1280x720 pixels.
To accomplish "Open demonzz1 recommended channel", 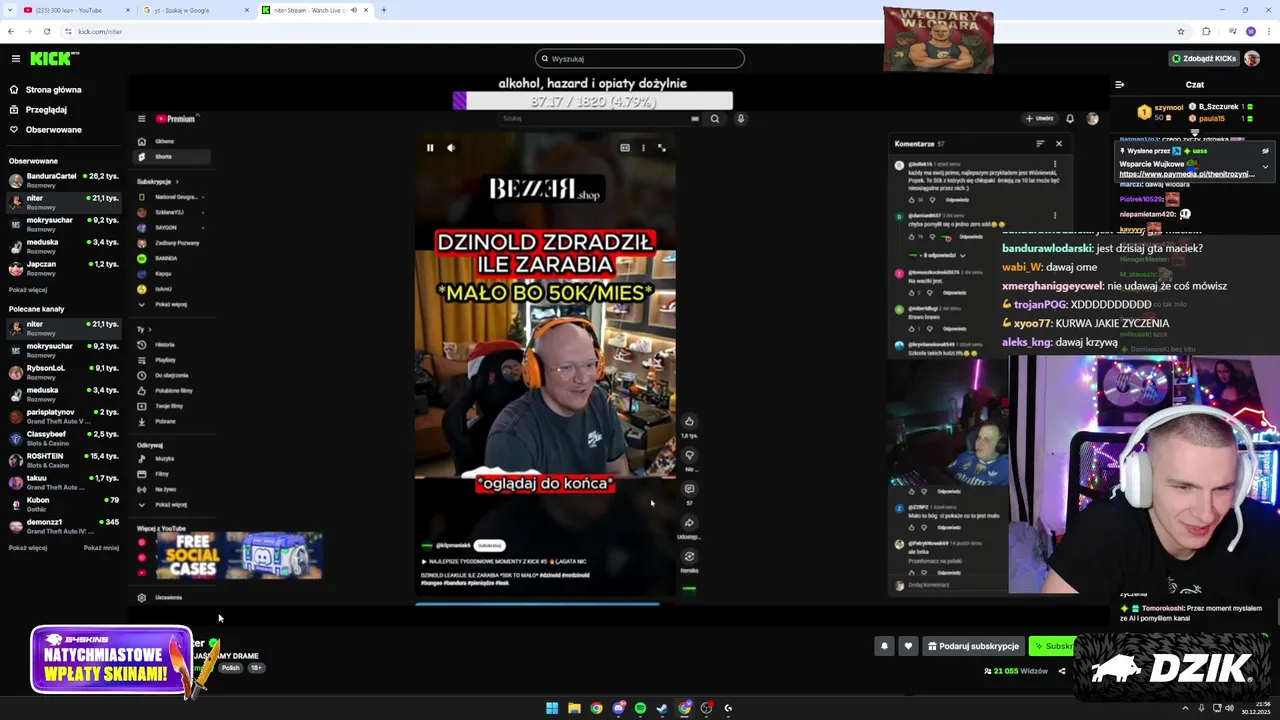I will [x=64, y=526].
